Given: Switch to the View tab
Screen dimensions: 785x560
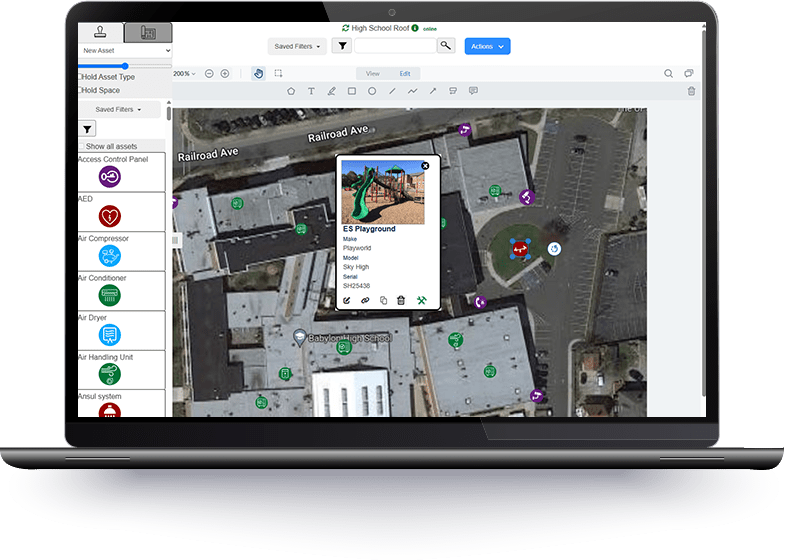Looking at the screenshot, I should (x=372, y=73).
